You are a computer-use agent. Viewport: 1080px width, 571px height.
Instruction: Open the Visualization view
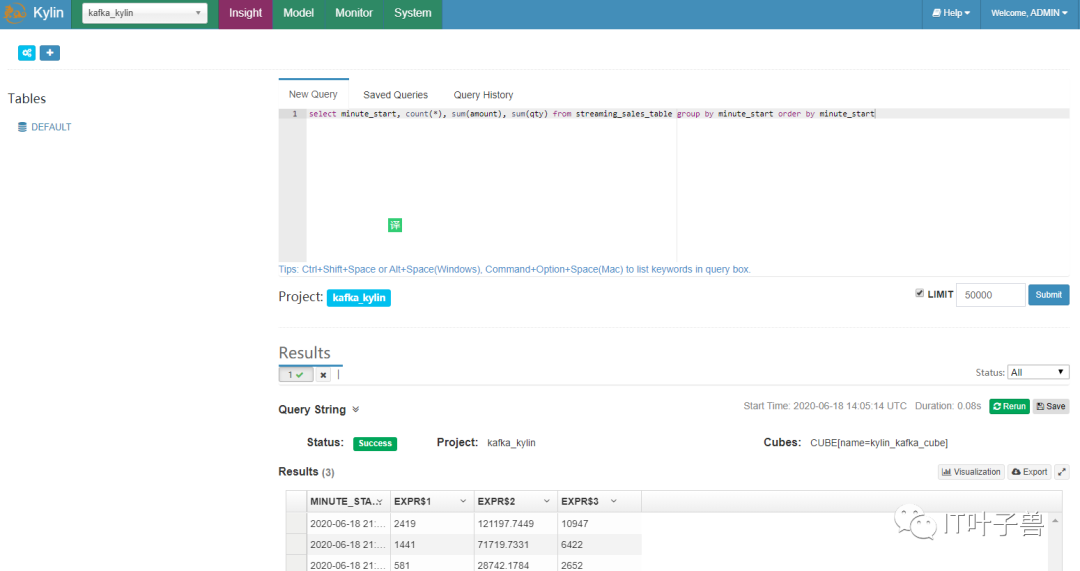[971, 472]
